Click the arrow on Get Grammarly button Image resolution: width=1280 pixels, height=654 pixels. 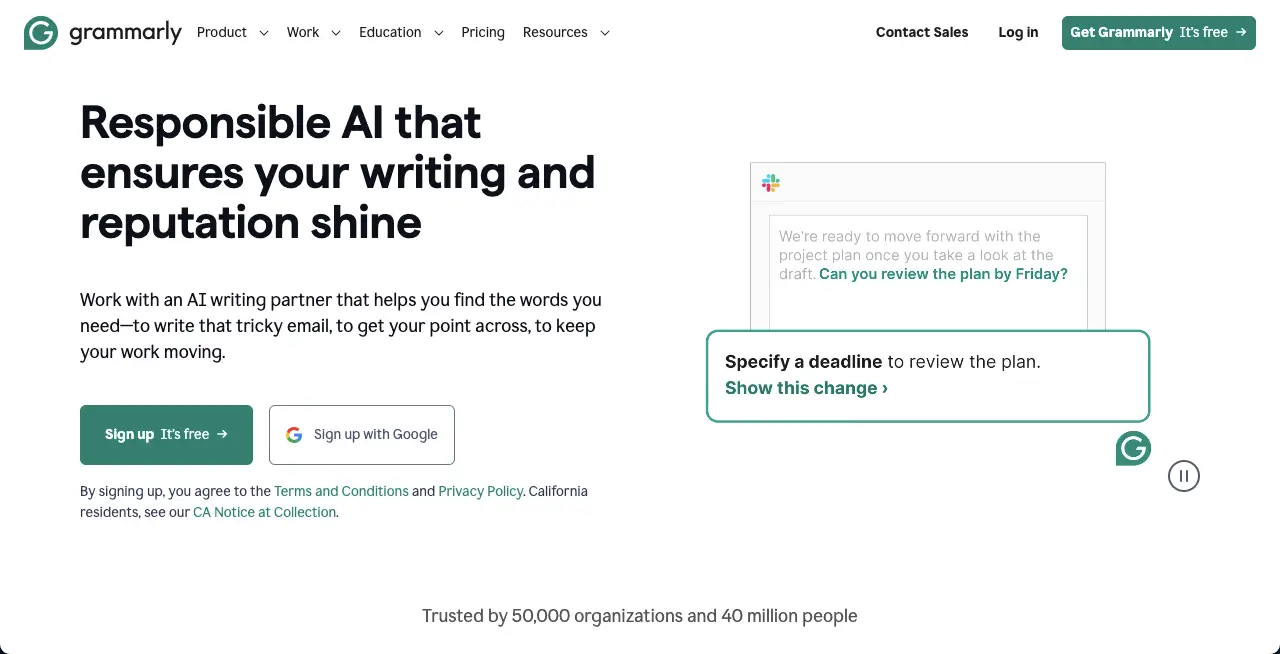click(x=1241, y=32)
